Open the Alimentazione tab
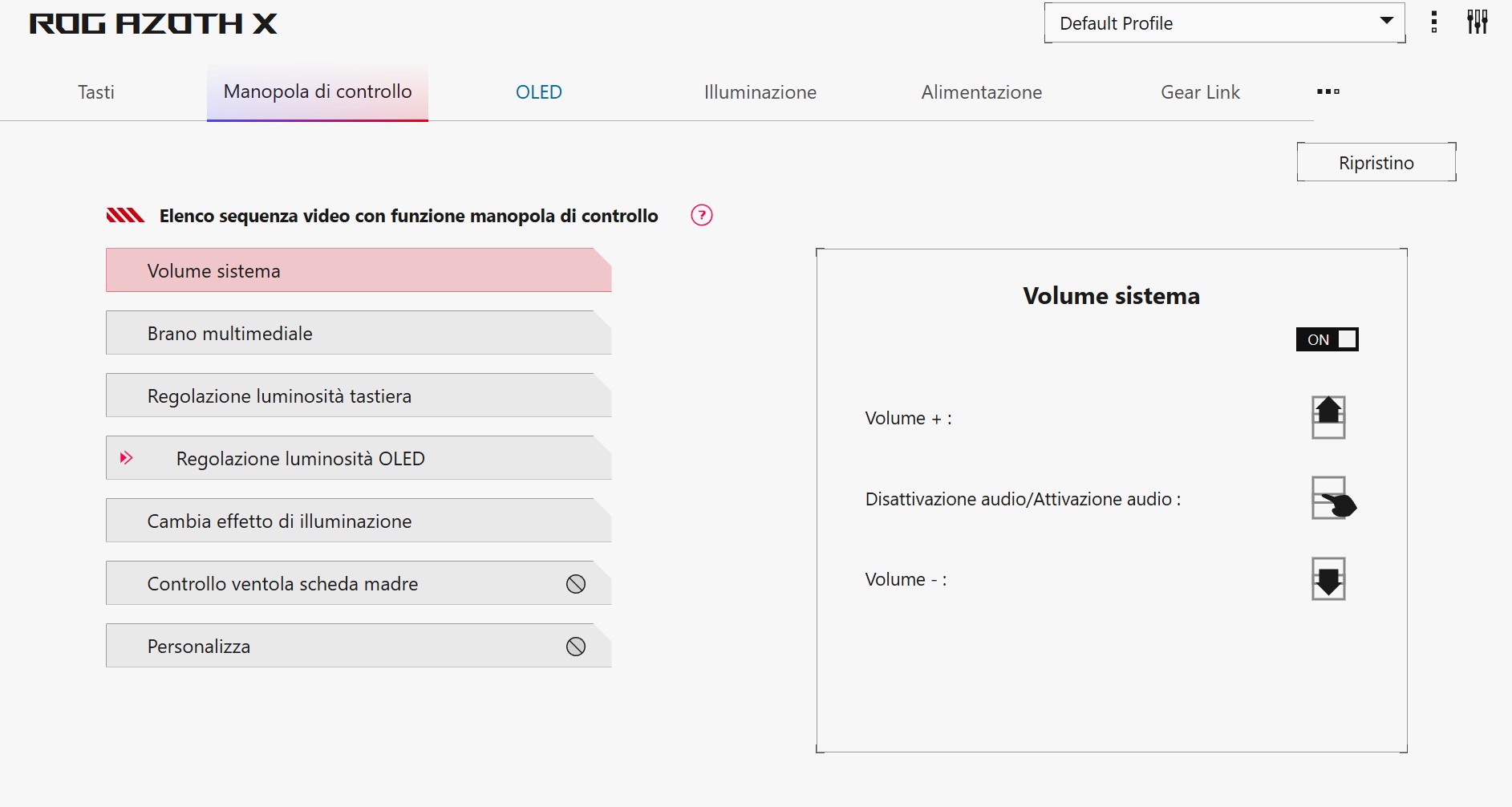 click(982, 92)
